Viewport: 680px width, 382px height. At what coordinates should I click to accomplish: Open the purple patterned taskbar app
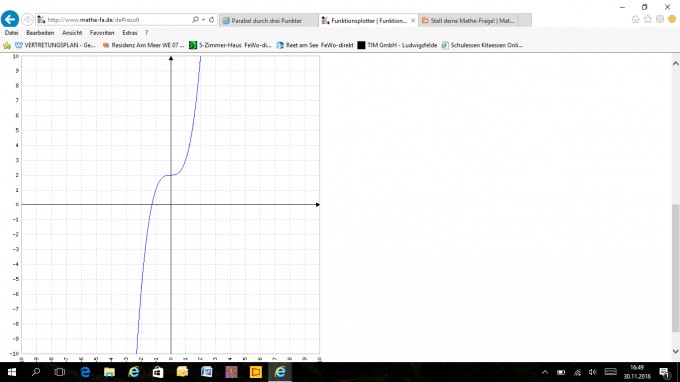(231, 372)
